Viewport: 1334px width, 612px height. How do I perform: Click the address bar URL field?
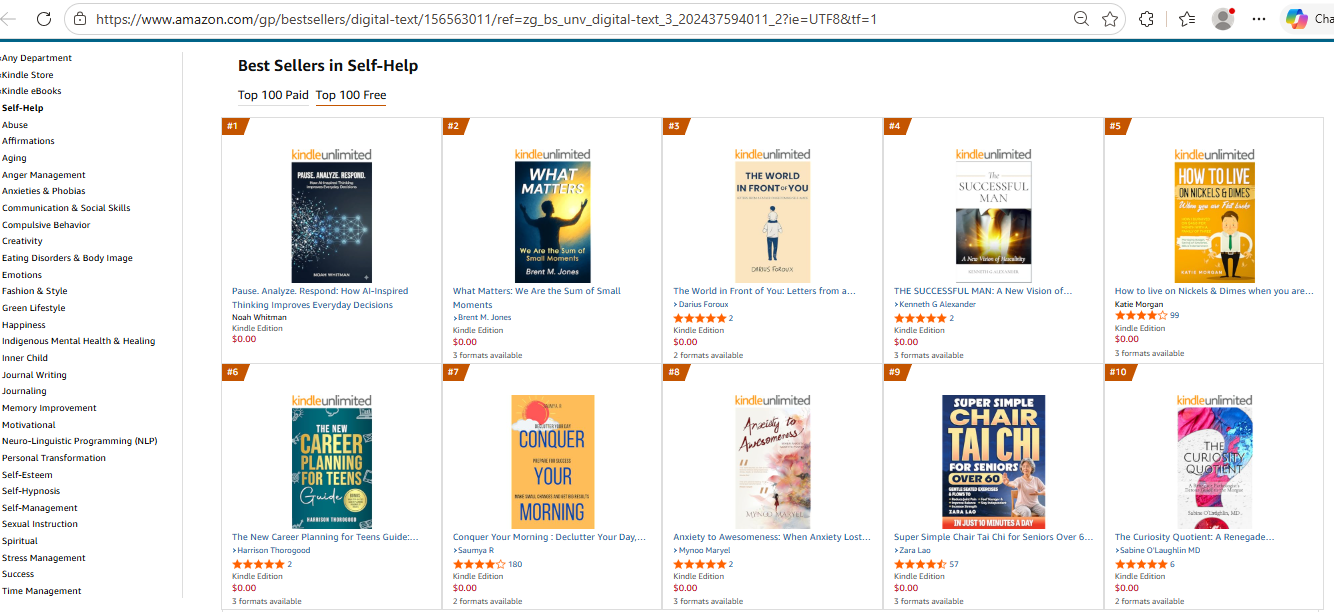coord(500,19)
